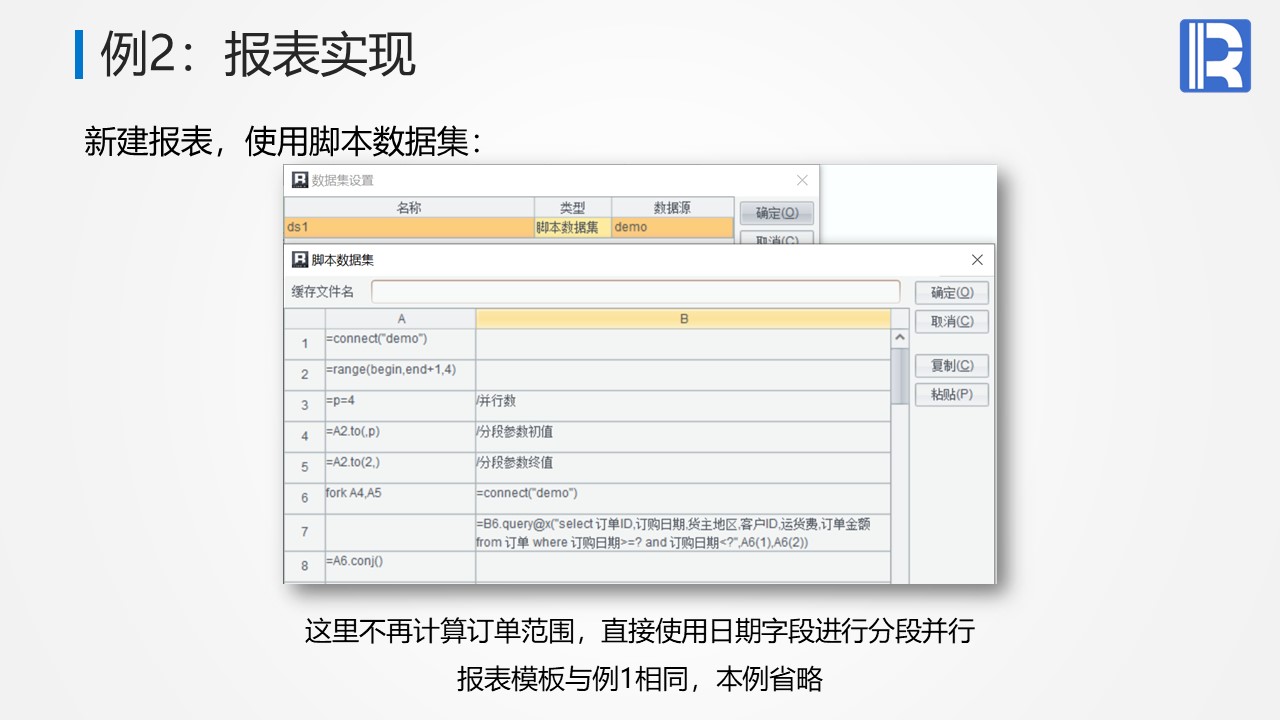Select the /分段参数初值 comment cell
The image size is (1280, 720).
coord(683,437)
